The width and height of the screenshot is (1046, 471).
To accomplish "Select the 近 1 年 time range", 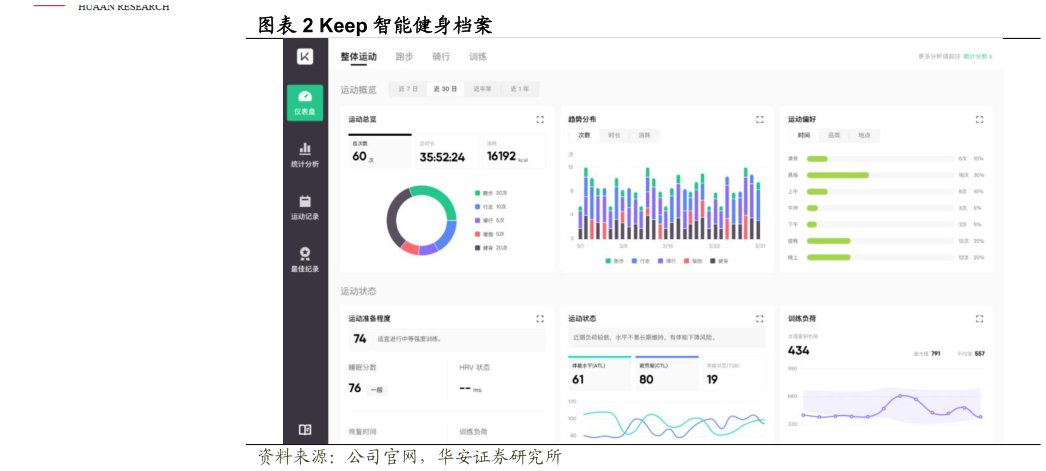I will (x=520, y=89).
